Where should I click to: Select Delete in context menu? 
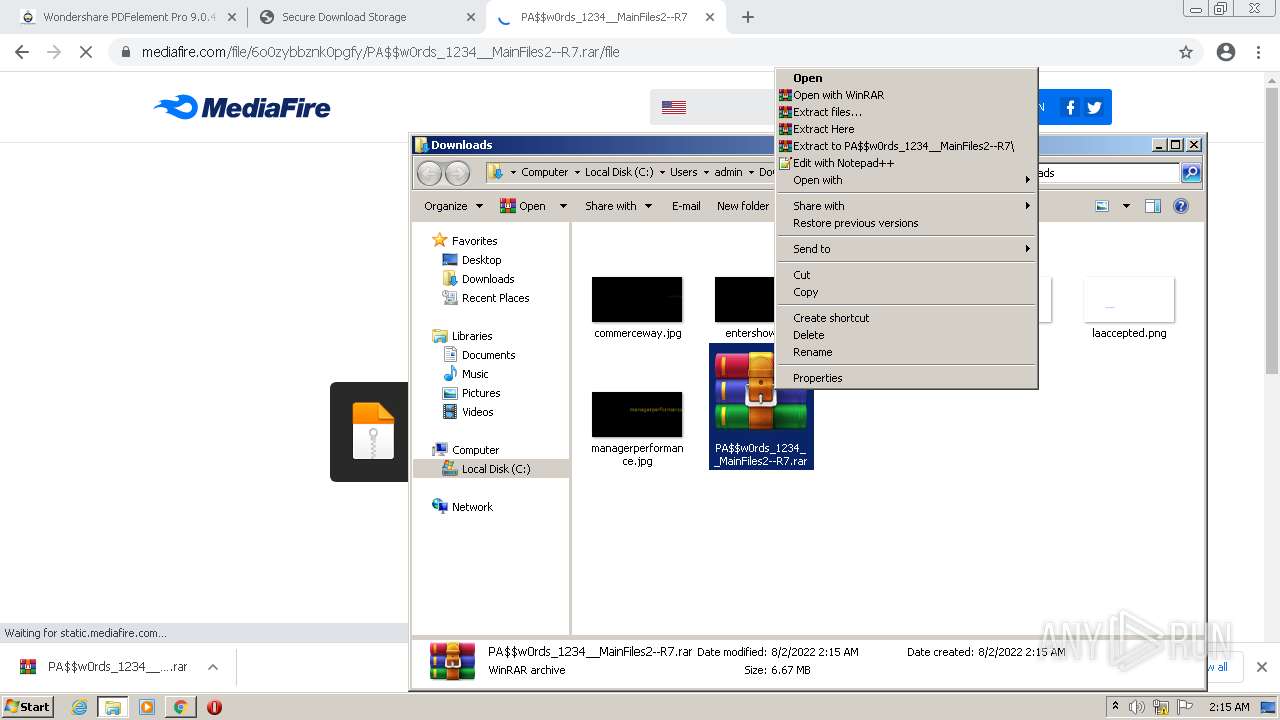click(907, 335)
